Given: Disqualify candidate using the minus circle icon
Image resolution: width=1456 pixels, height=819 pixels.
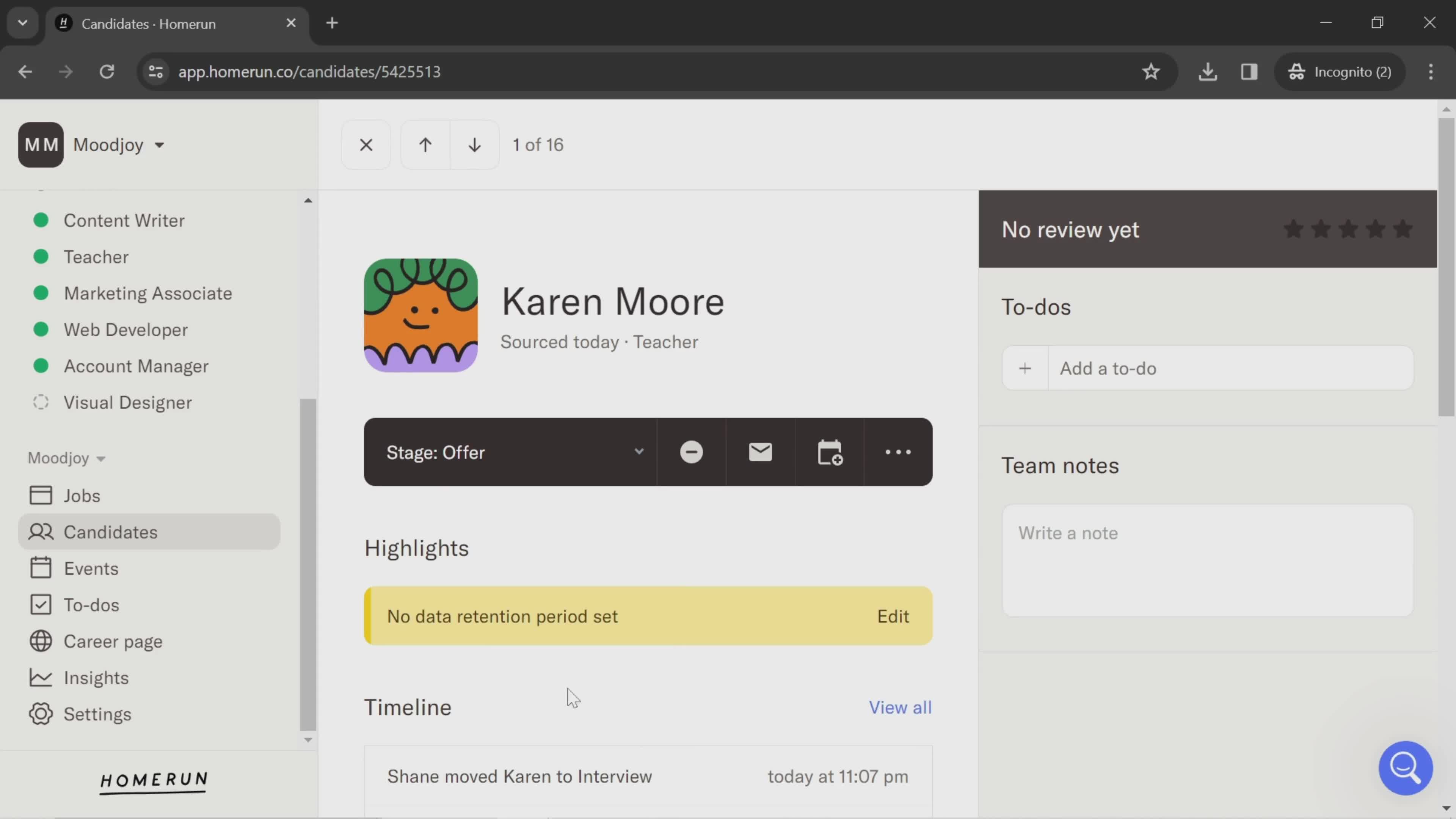Looking at the screenshot, I should 691,452.
